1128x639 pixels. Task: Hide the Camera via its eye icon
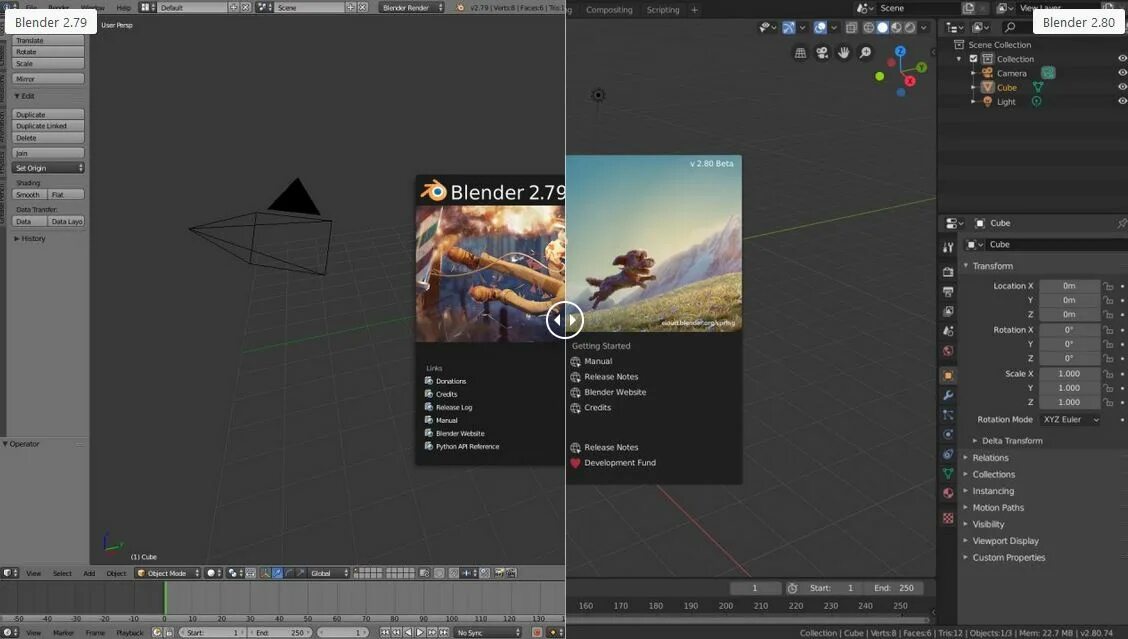pos(1122,73)
